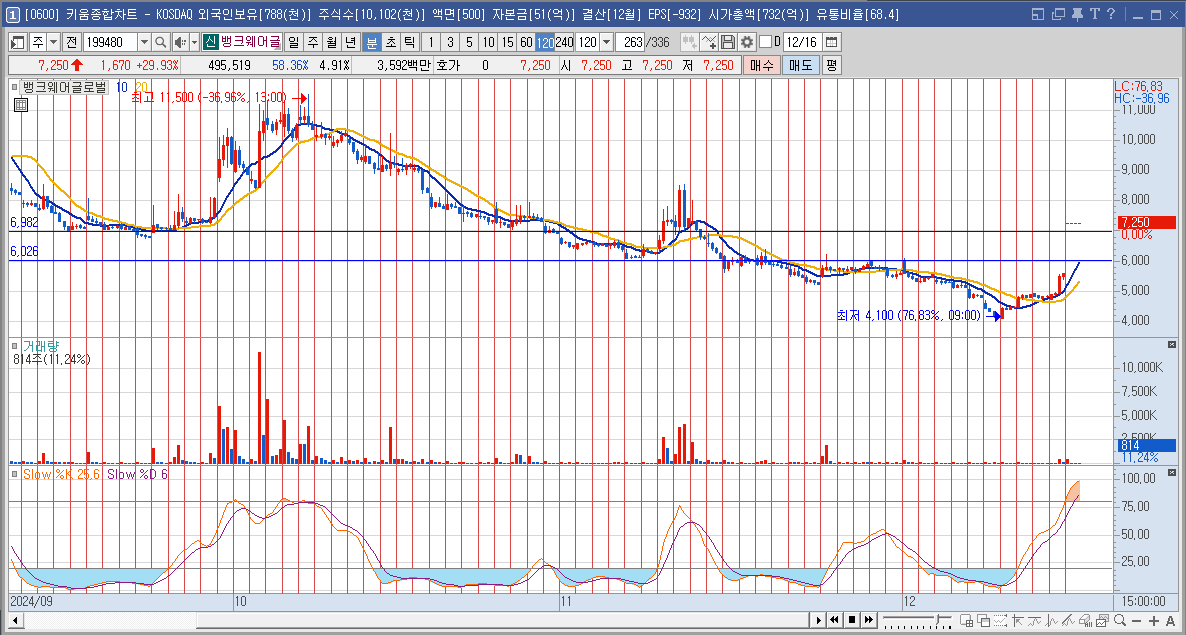Screen dimensions: 1186x635
Task: Click the stop button in the replay controls
Action: [x=852, y=620]
